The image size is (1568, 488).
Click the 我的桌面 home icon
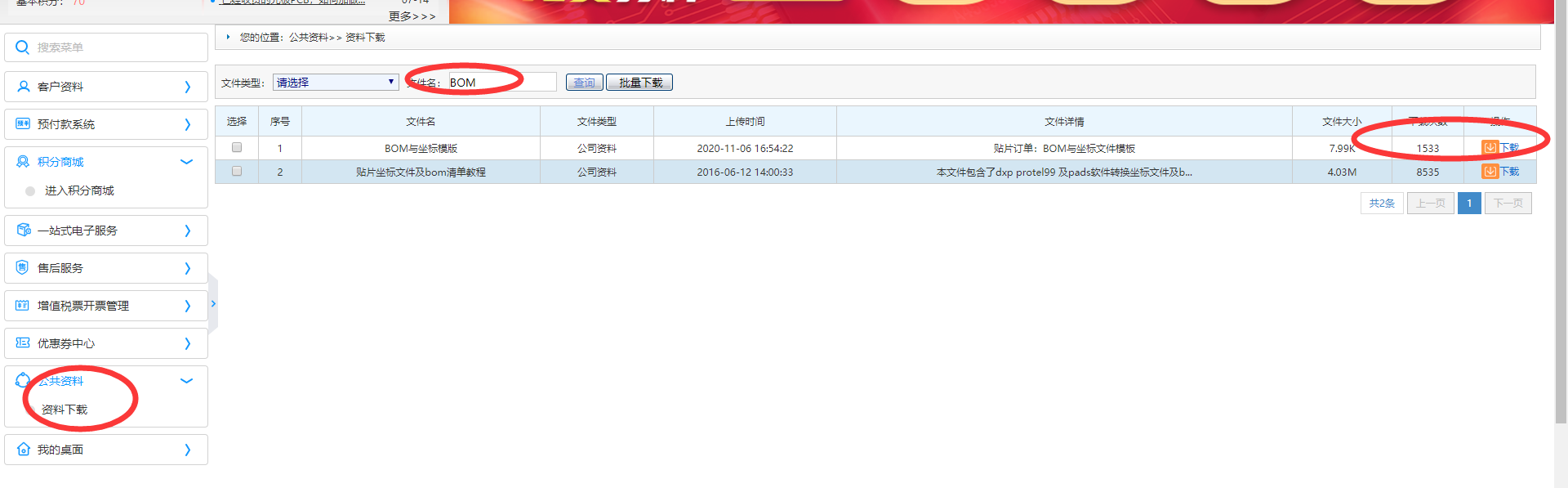point(23,450)
